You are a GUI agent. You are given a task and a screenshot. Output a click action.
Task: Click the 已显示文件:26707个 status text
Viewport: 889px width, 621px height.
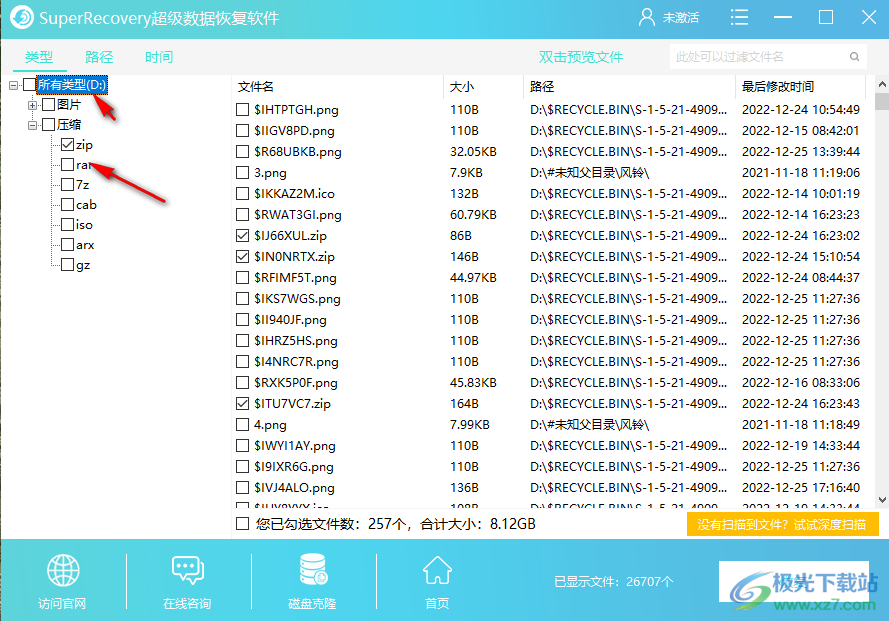pyautogui.click(x=613, y=581)
